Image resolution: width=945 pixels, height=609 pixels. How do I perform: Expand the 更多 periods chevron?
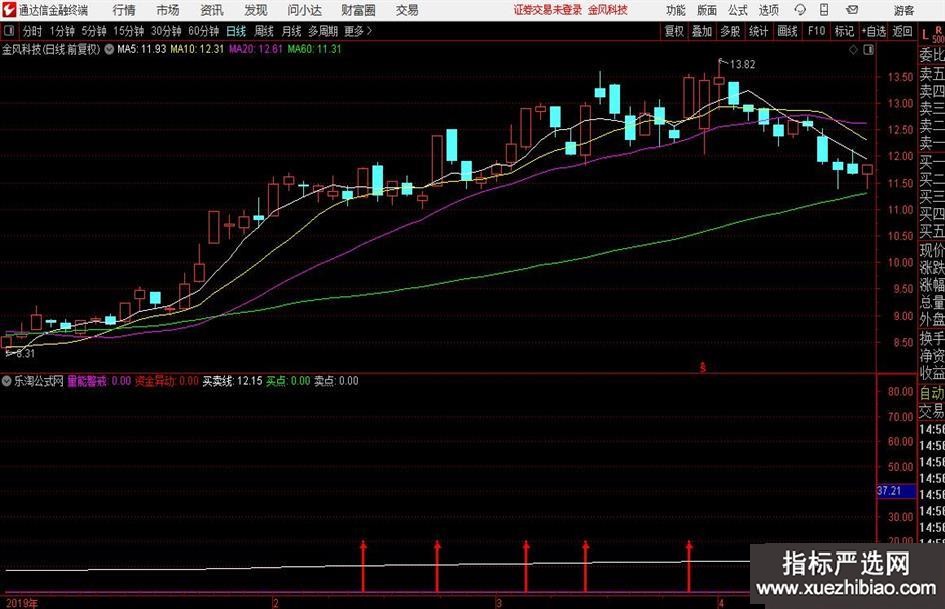[369, 31]
